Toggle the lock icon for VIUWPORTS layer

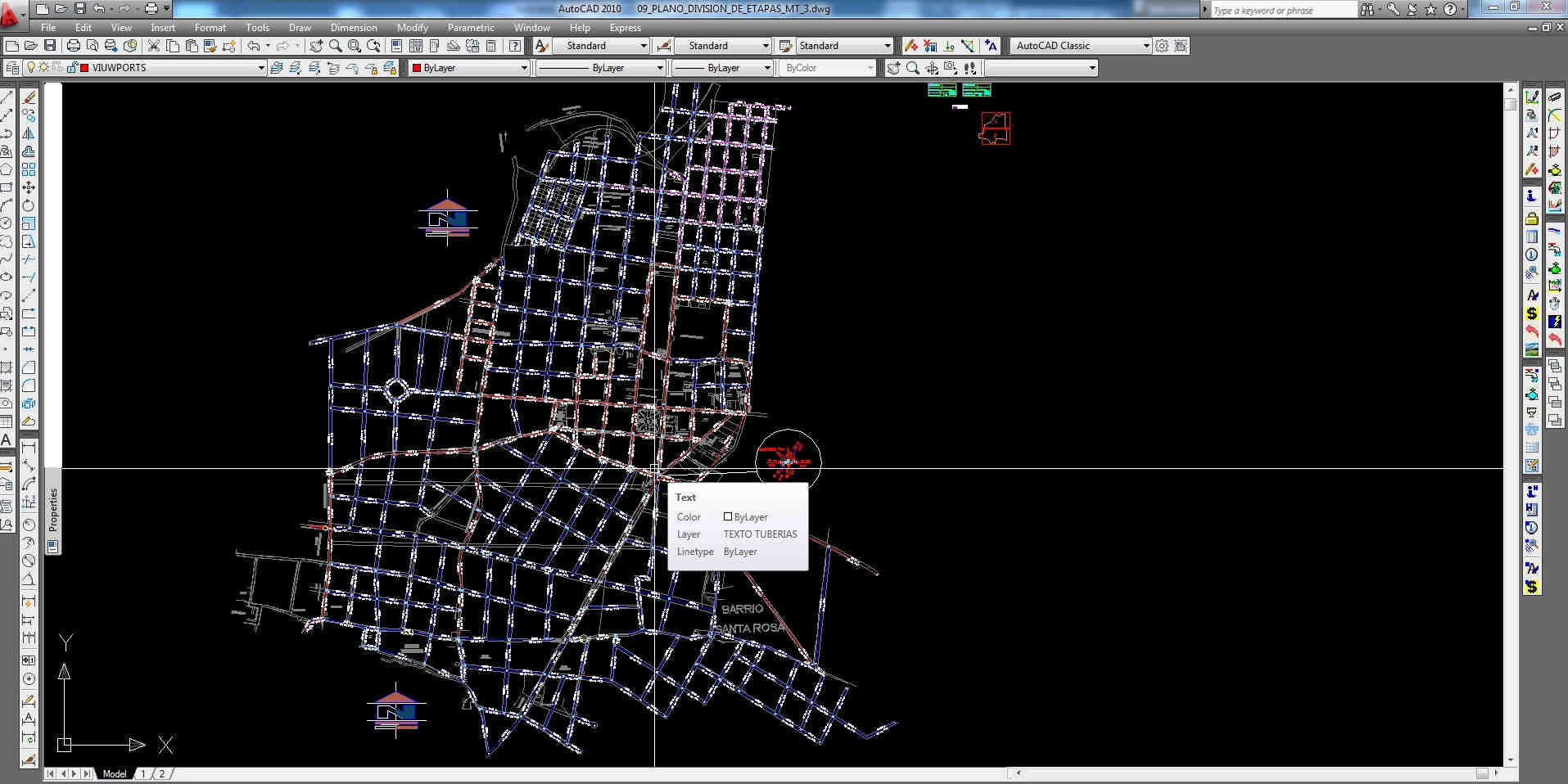pos(71,68)
